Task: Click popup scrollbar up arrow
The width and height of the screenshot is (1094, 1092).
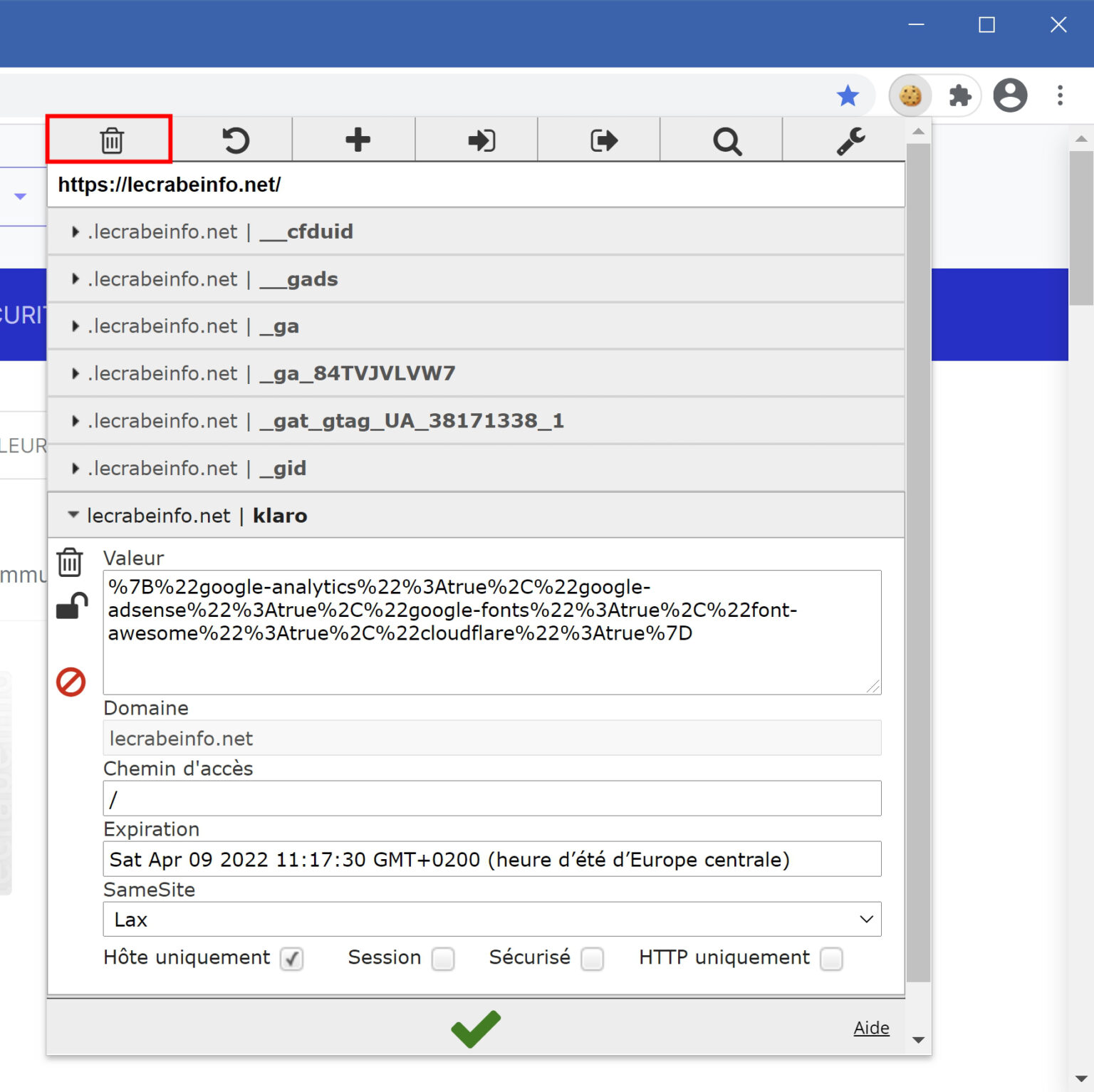Action: click(x=918, y=131)
